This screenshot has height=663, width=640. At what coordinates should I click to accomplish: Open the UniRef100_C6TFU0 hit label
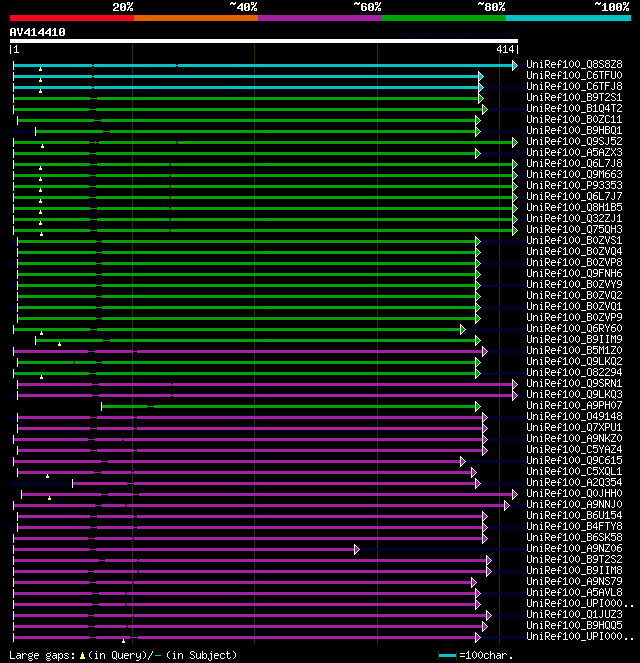pyautogui.click(x=574, y=75)
